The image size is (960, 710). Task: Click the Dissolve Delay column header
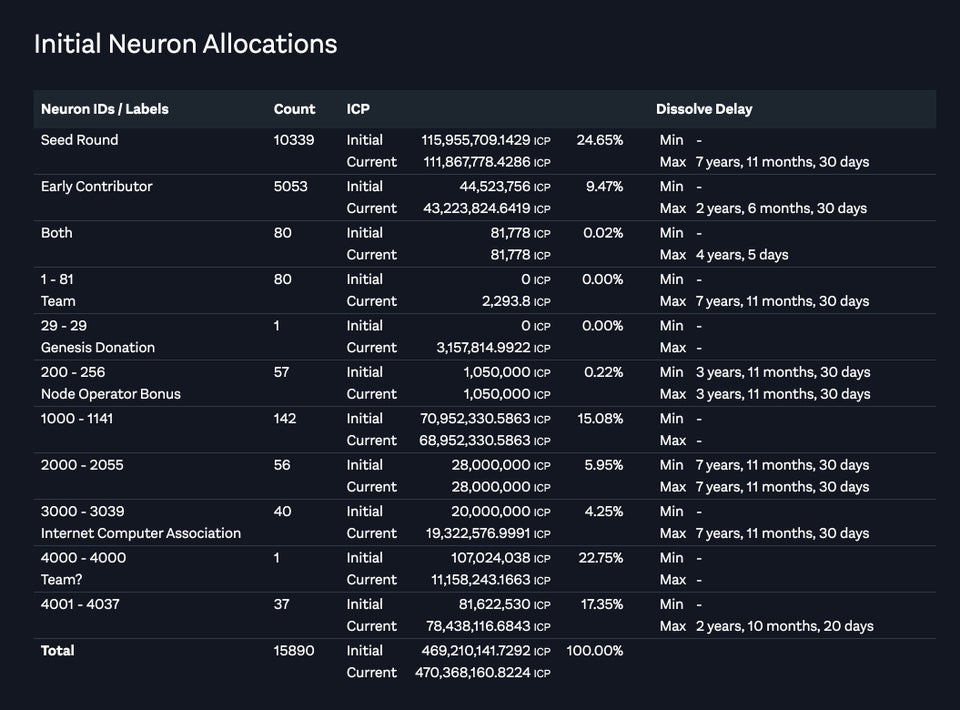[704, 109]
